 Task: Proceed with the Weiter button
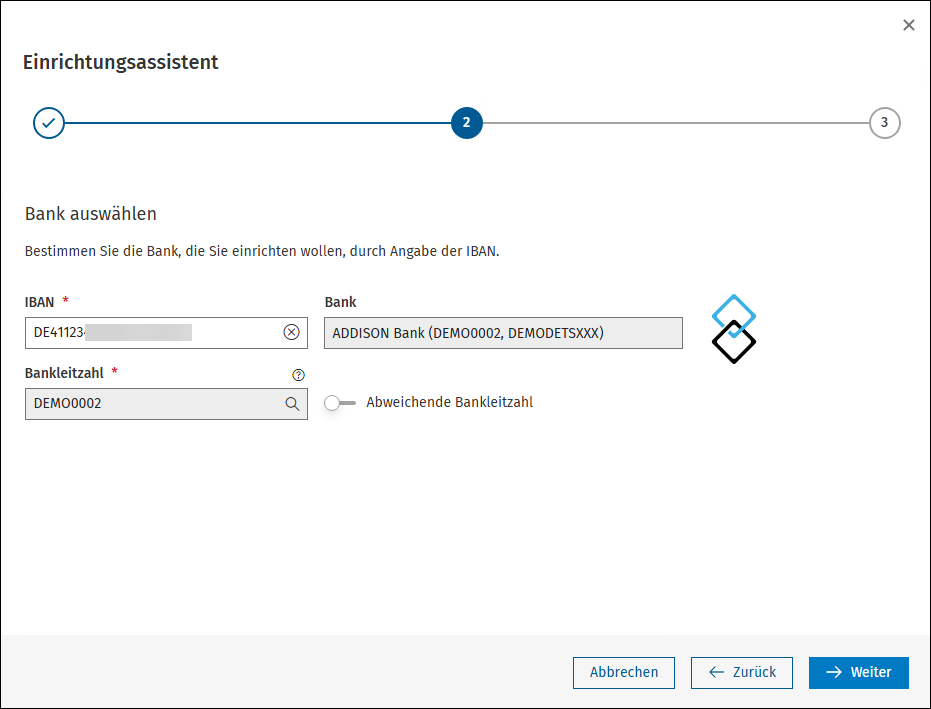click(859, 672)
